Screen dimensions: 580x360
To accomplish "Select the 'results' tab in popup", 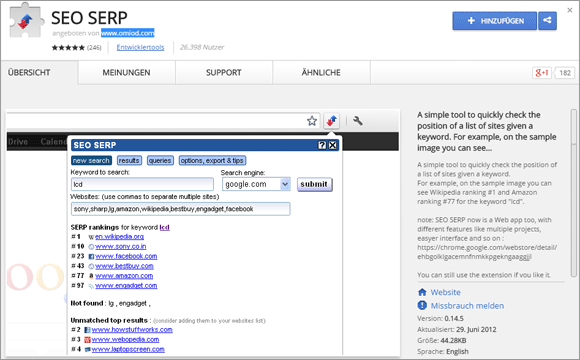I will 129,161.
